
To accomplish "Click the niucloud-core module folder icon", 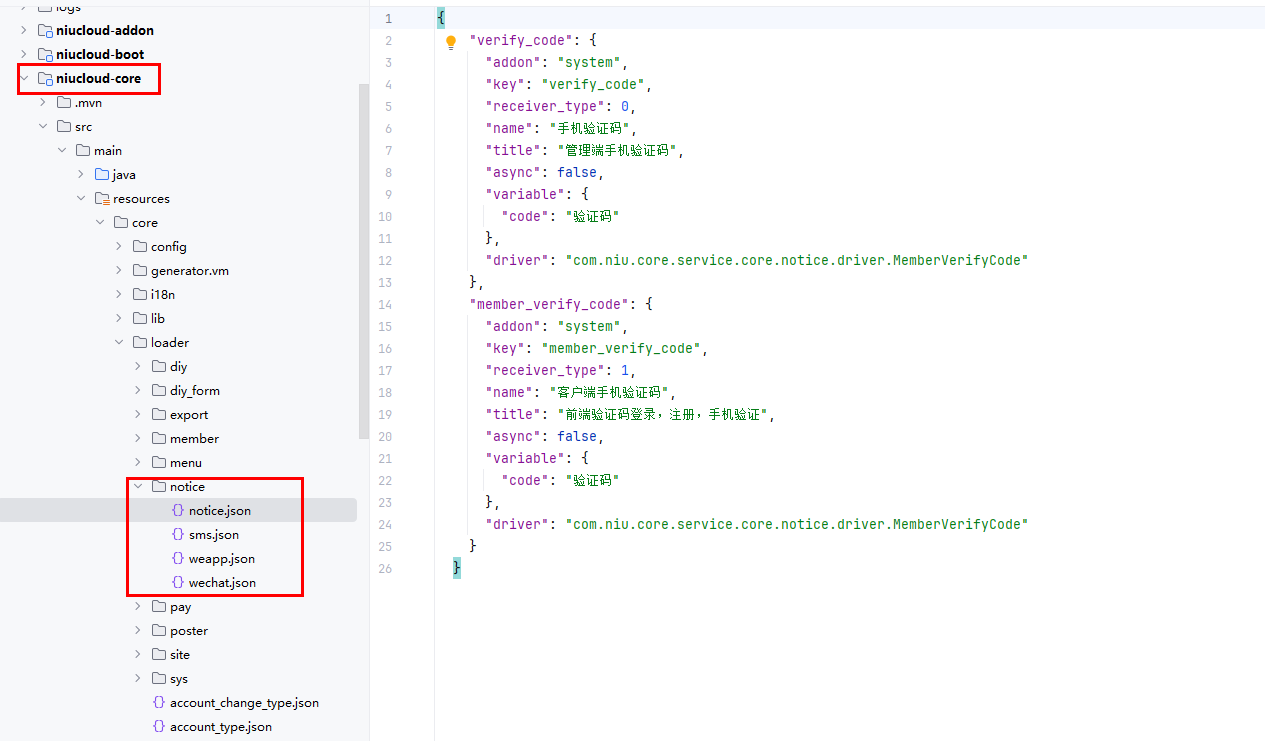I will point(44,79).
